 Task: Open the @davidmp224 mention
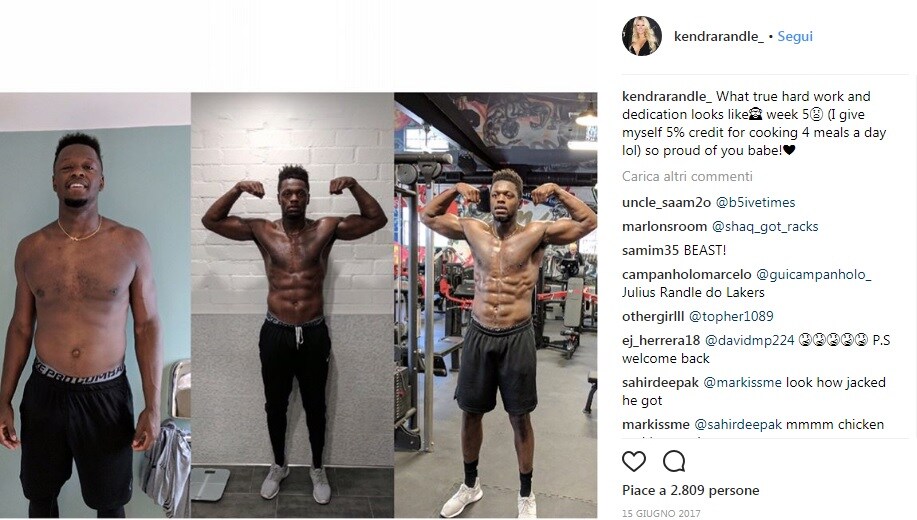tap(750, 340)
